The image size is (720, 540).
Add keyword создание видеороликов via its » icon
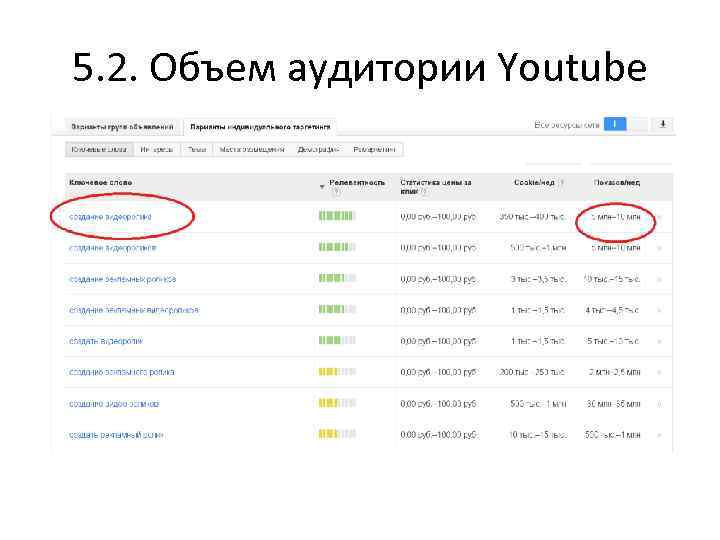coord(659,248)
